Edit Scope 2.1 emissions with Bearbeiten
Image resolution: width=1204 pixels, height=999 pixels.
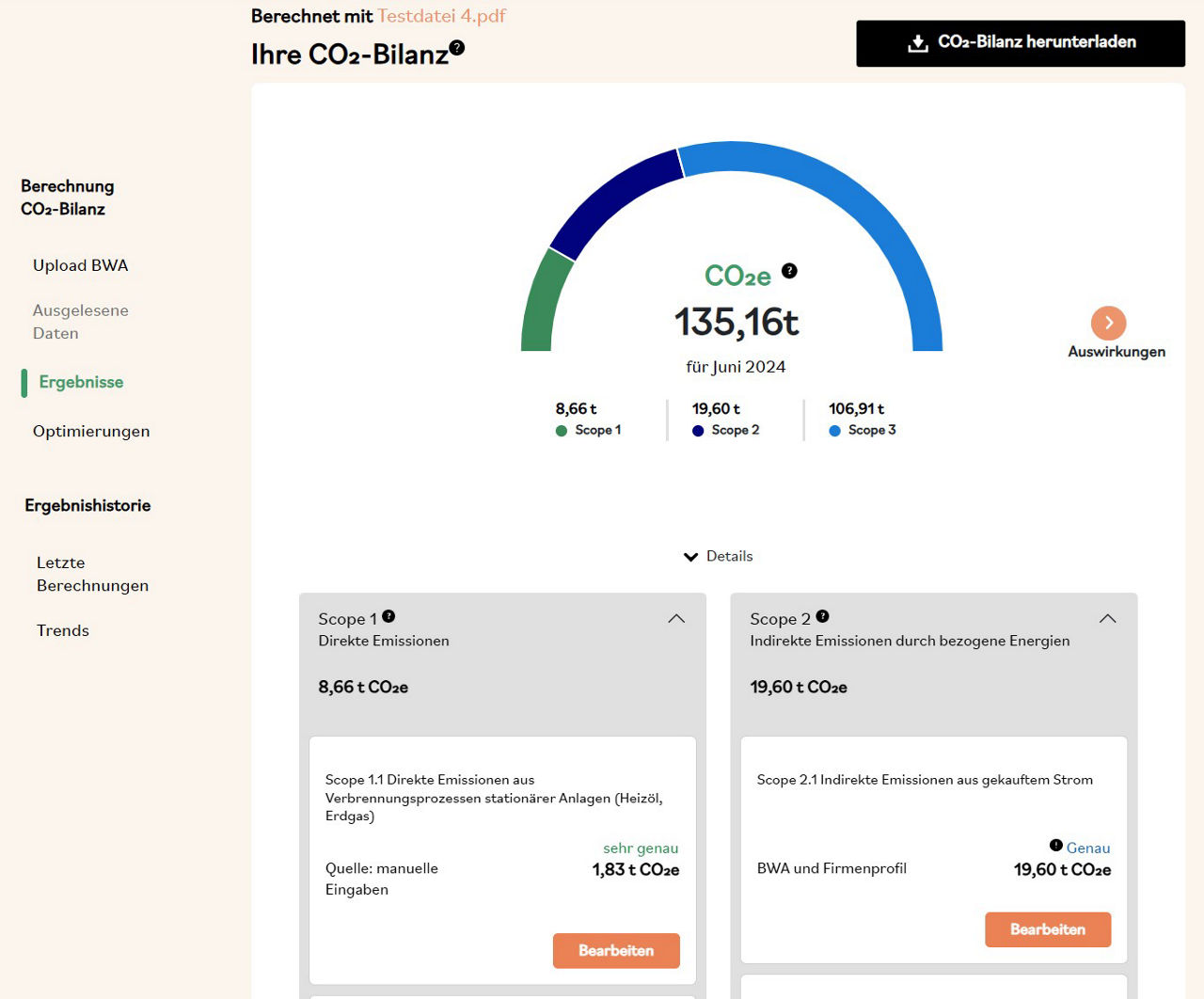tap(1047, 929)
